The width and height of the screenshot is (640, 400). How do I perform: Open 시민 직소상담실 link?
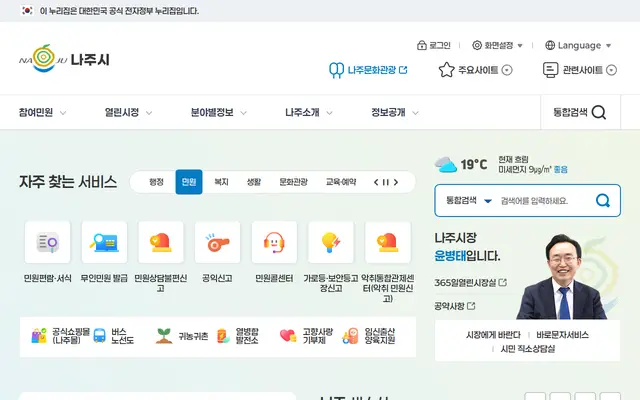(528, 349)
